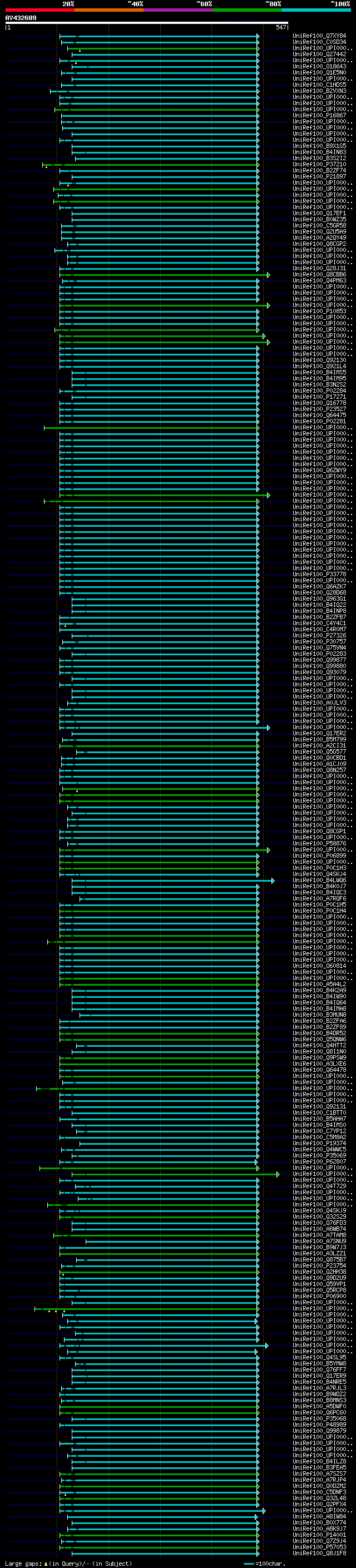Click the white query sequence bar
The width and height of the screenshot is (356, 1568).
pyautogui.click(x=147, y=22)
